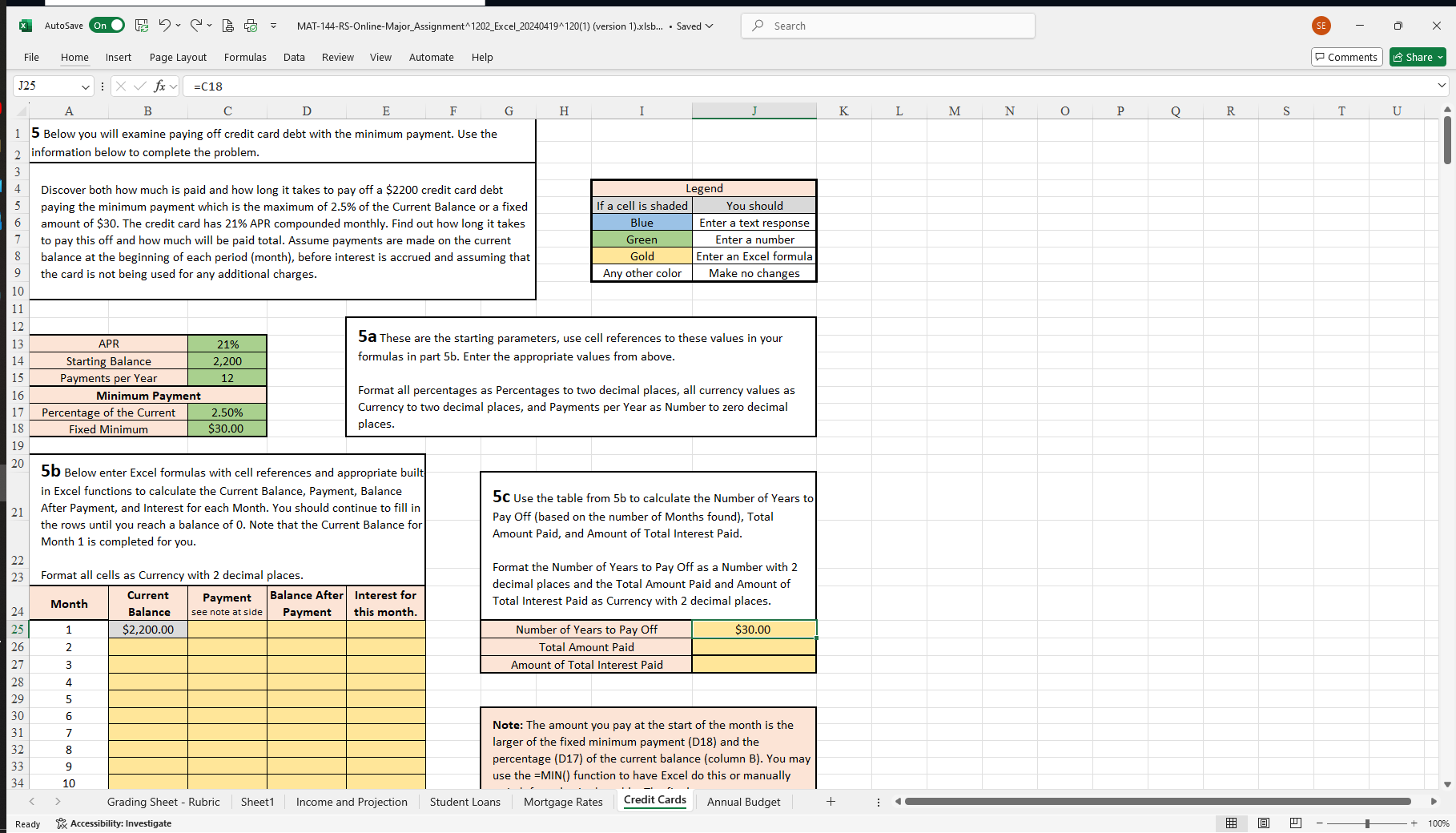
Task: Open the Help ribbon tab
Action: [482, 57]
